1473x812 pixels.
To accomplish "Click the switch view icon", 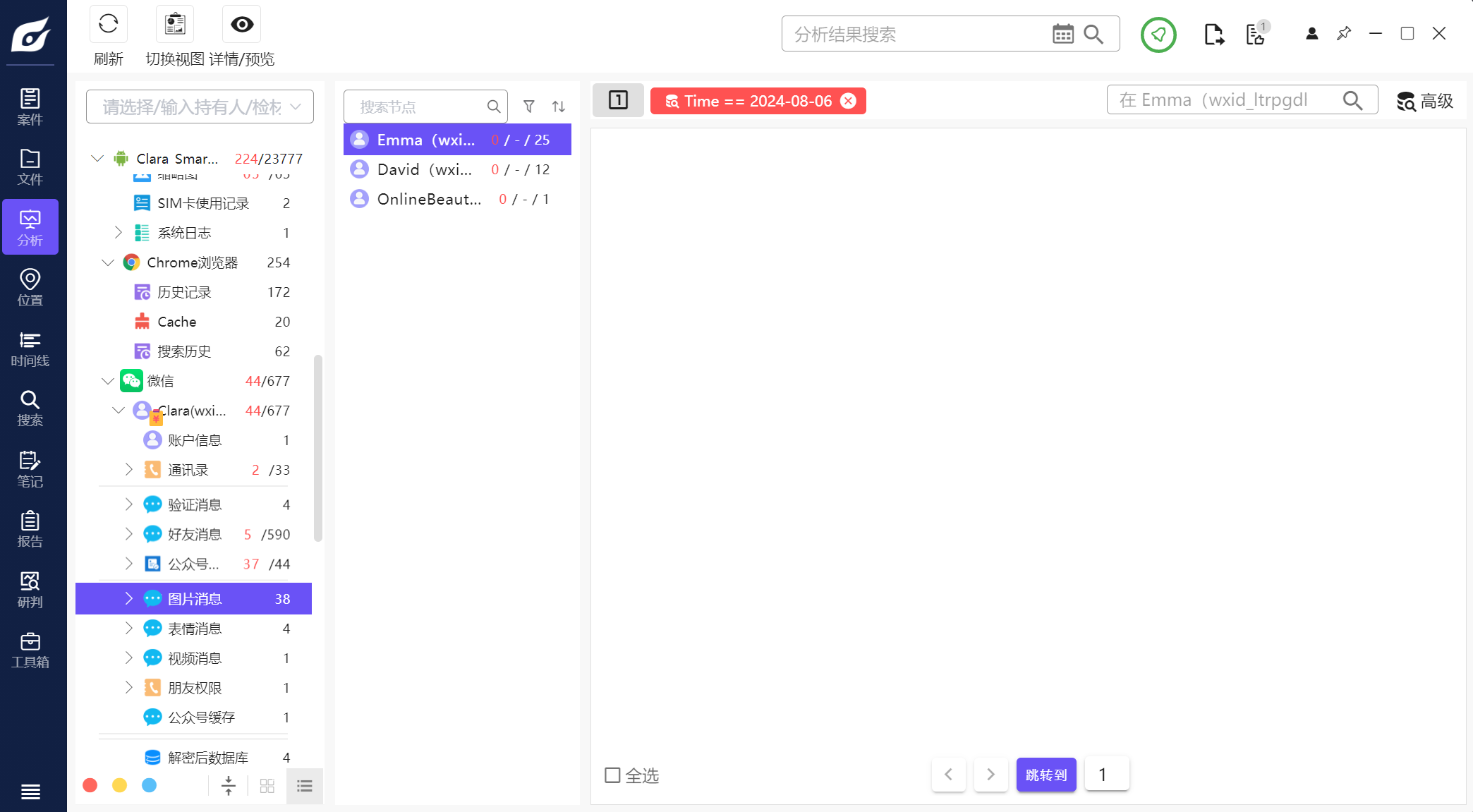I will coord(174,25).
